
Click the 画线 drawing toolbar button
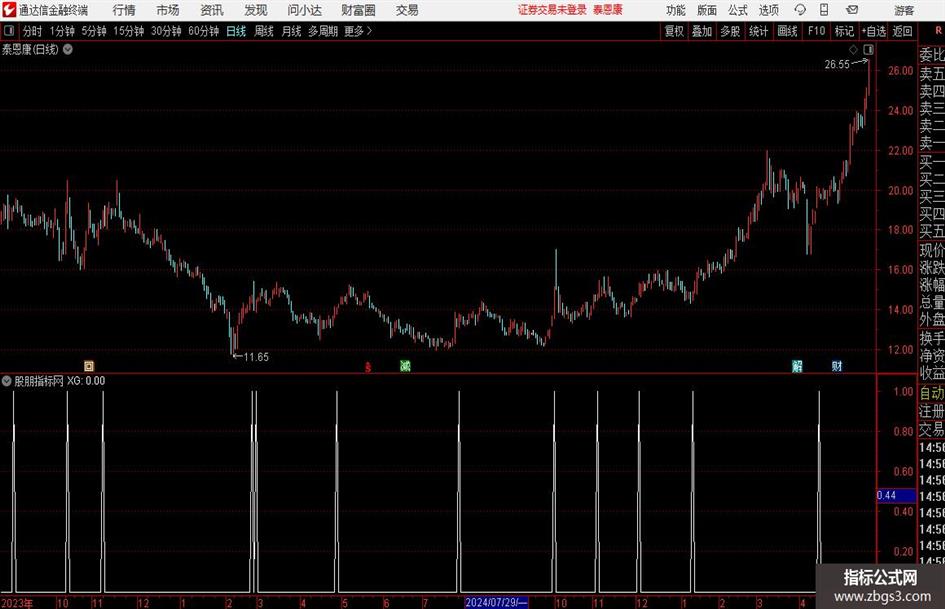click(x=788, y=31)
